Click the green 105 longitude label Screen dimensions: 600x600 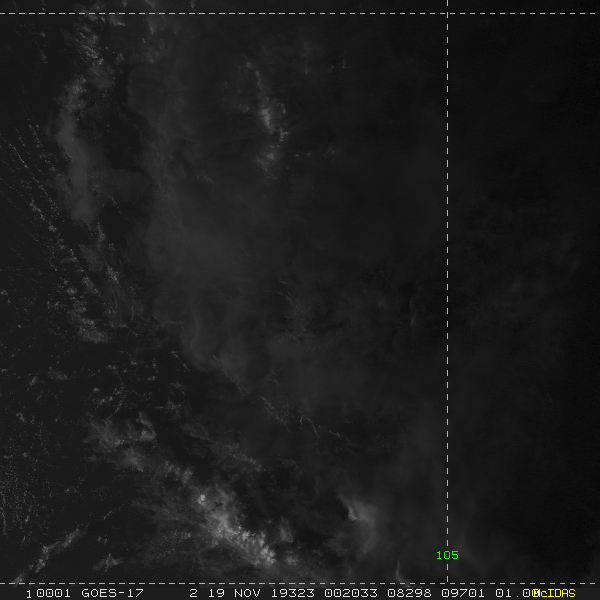coord(447,555)
